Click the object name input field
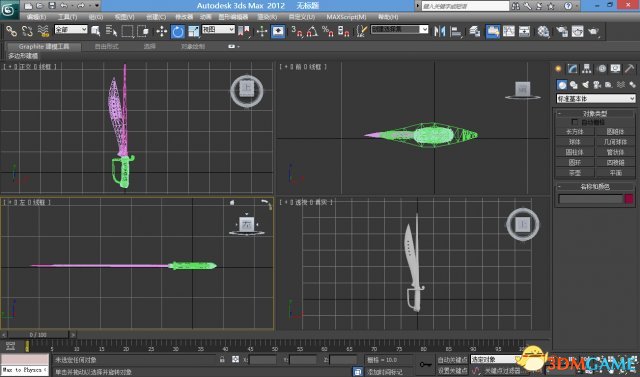This screenshot has width=640, height=377. pyautogui.click(x=591, y=199)
